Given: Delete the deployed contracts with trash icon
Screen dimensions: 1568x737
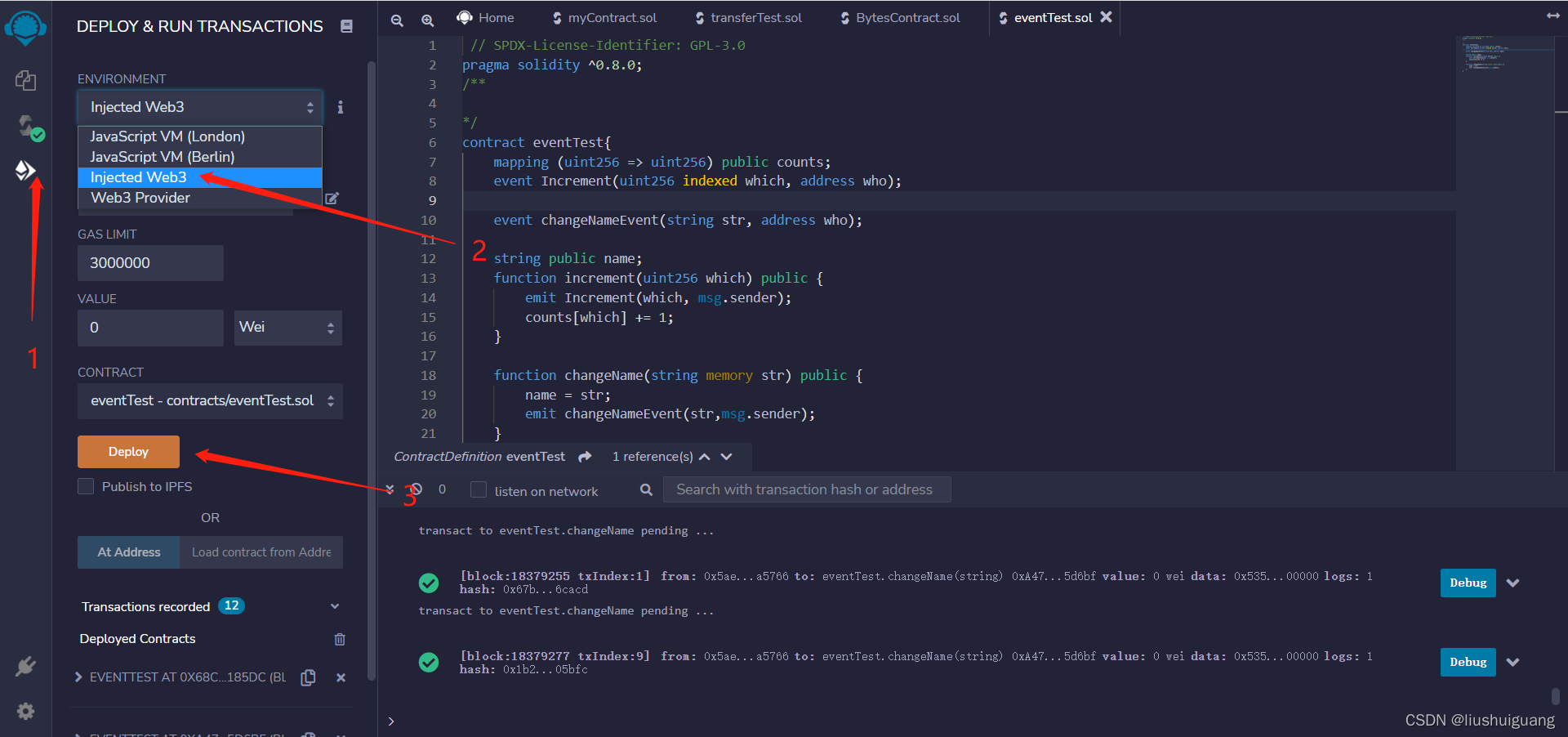Looking at the screenshot, I should pyautogui.click(x=340, y=639).
